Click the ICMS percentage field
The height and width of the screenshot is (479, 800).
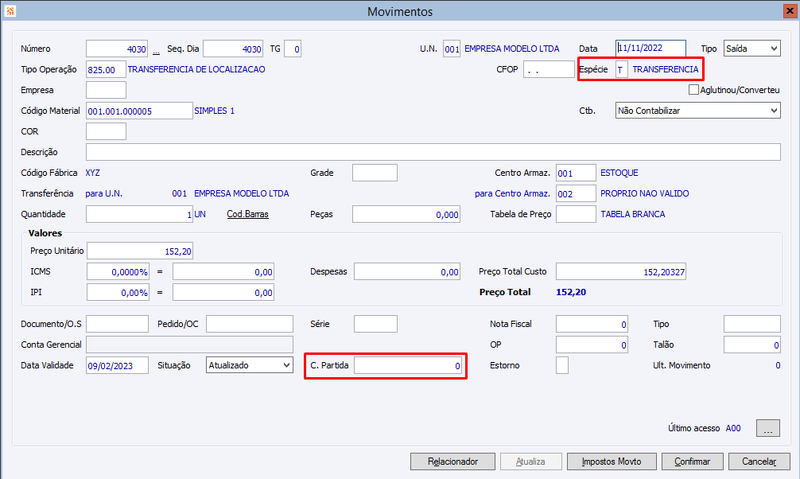118,272
